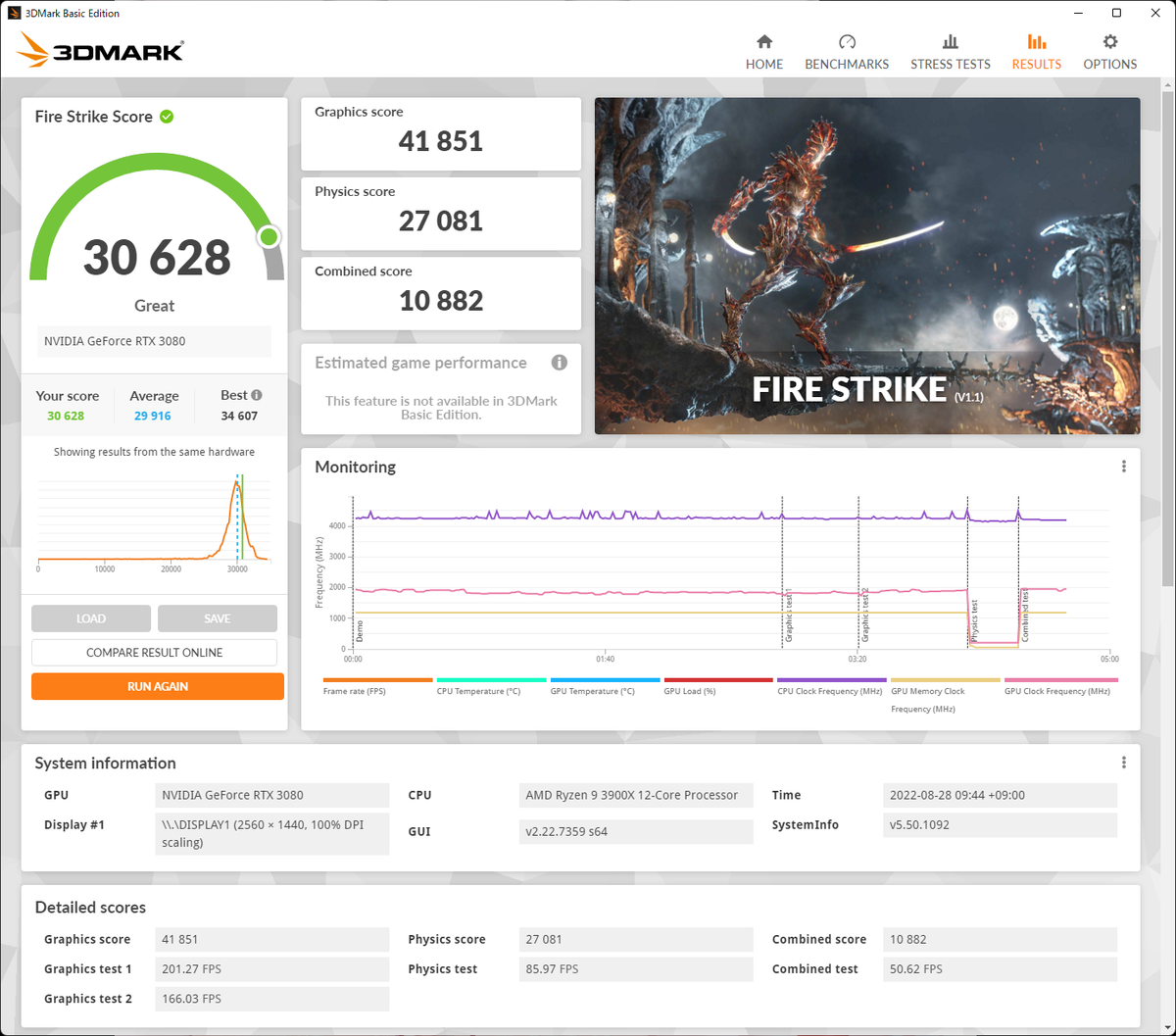Click the 3DMark logo in the header
The image size is (1176, 1036).
click(x=100, y=50)
